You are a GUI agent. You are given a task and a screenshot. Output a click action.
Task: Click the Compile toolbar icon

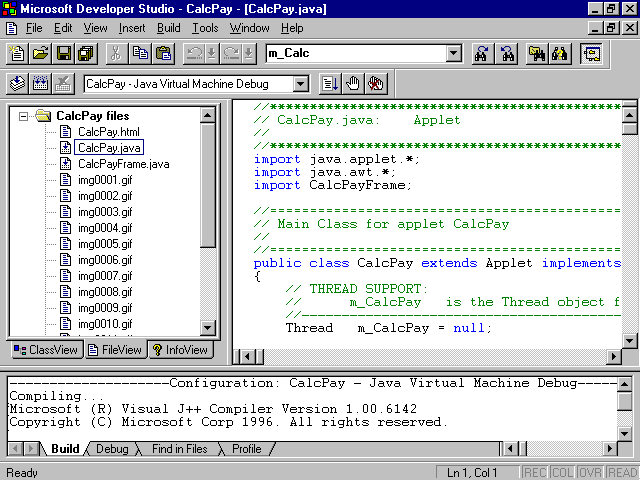click(x=17, y=84)
